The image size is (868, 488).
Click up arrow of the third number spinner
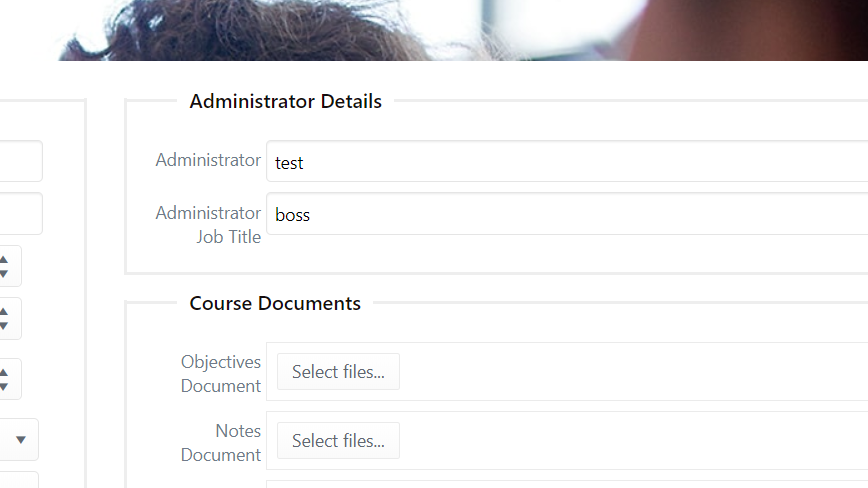[4, 373]
